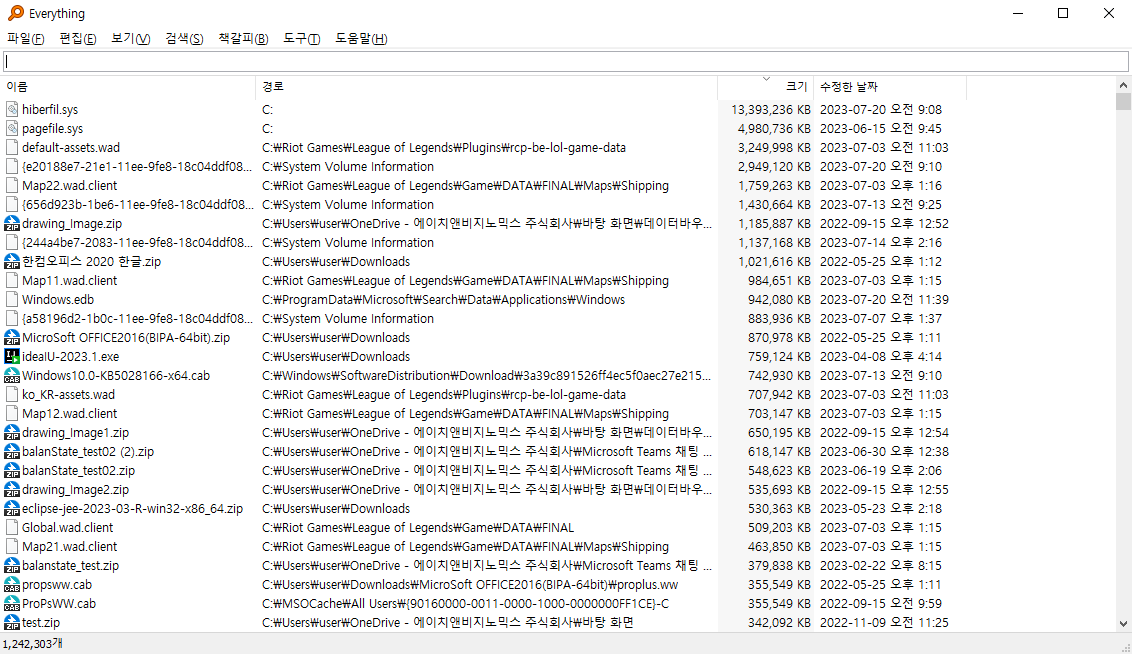This screenshot has height=654, width=1132.
Task: Click the {a58196d2-1b0c-11ee-9fe8 file name
Action: pos(137,318)
